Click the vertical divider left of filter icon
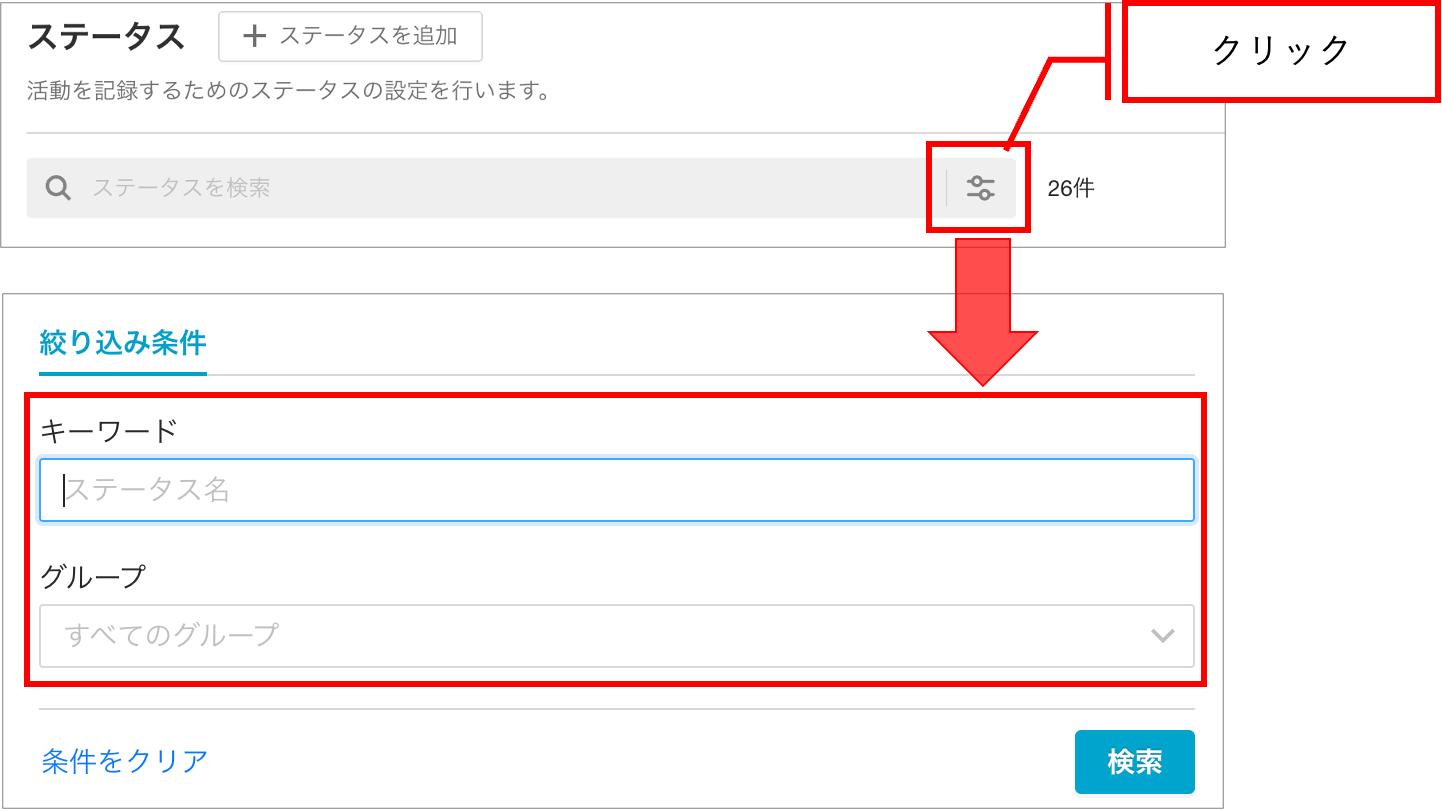This screenshot has height=810, width=1442. pos(946,188)
